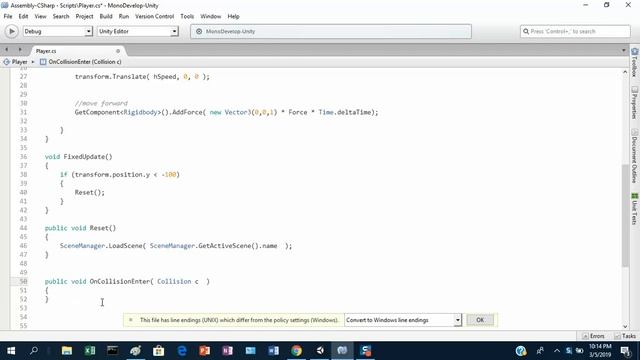Click 'SceneManager.LoadScene(' on line 46
This screenshot has height=360, width=640.
click(103, 246)
